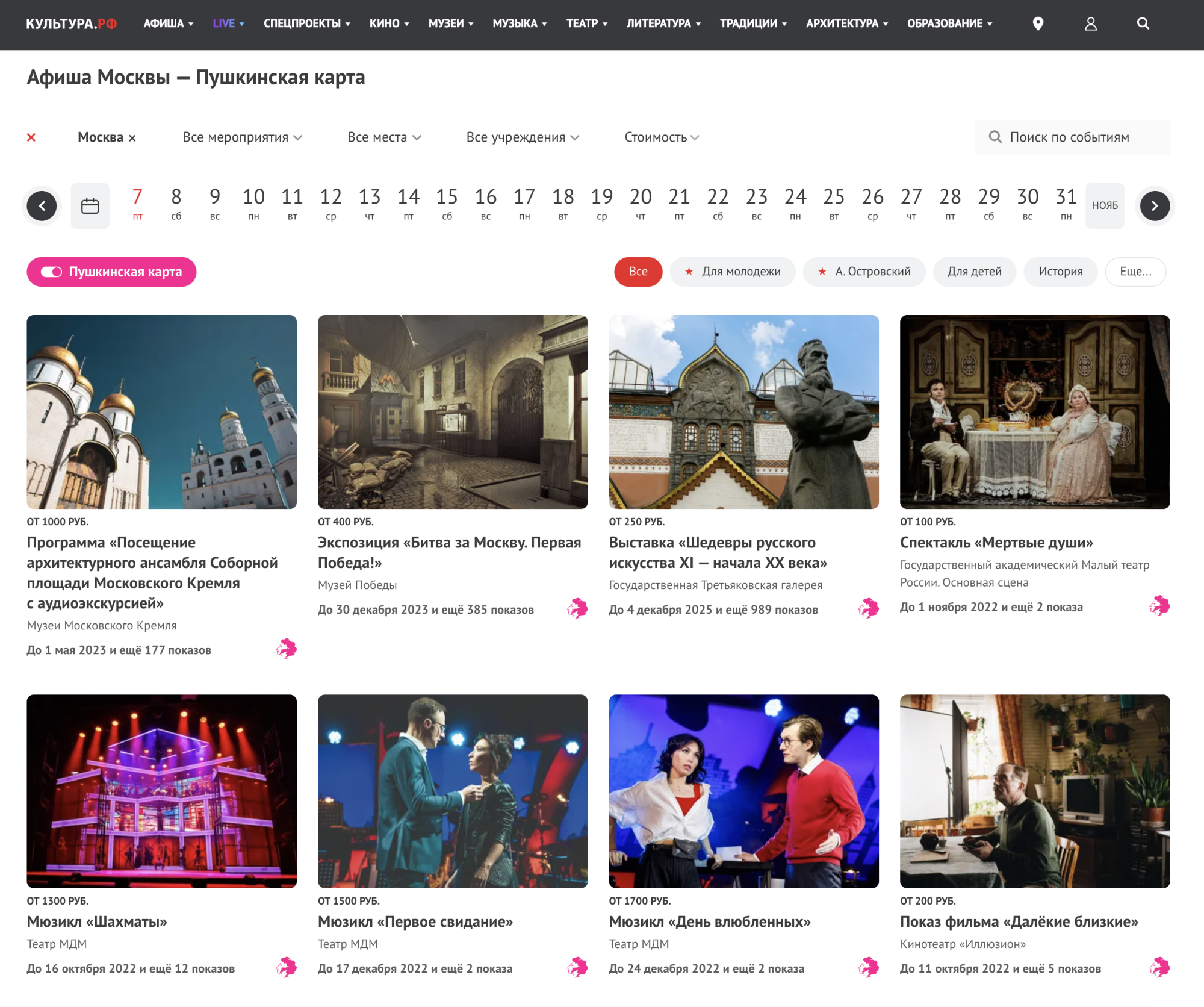Image resolution: width=1204 pixels, height=1007 pixels.
Task: Open День влюбленных musical thumbnail
Action: (744, 791)
